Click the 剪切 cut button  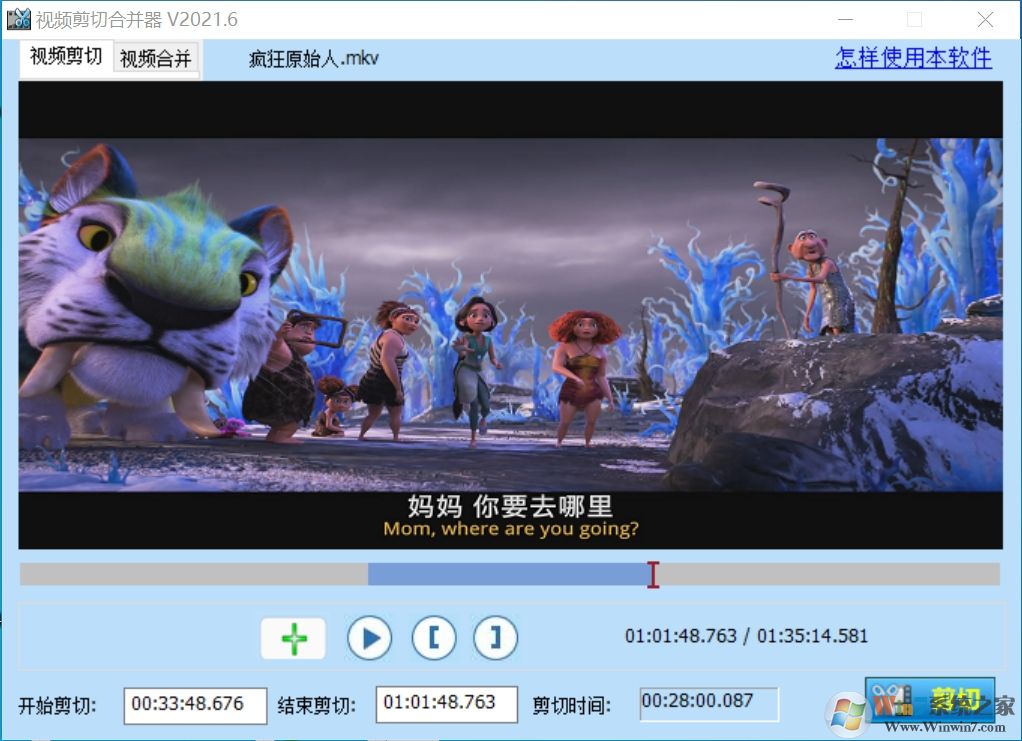[x=929, y=701]
